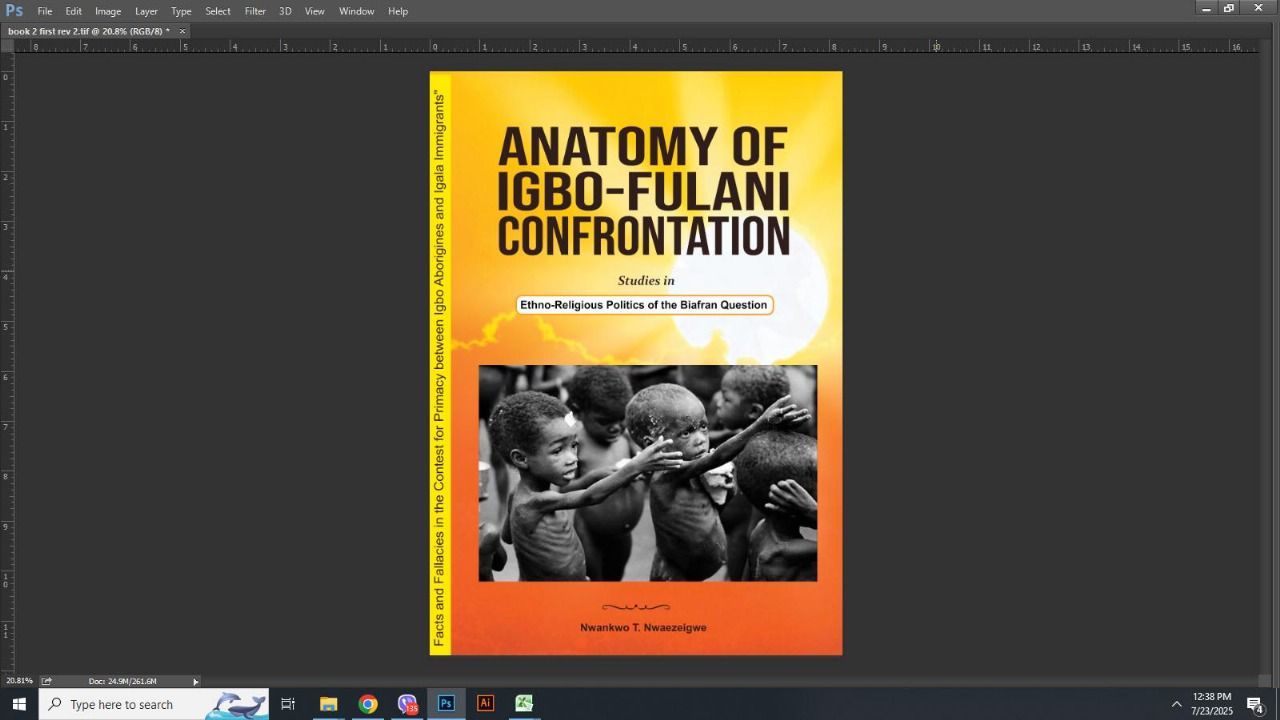The image size is (1280, 720).
Task: Open Illustrator from the taskbar
Action: click(485, 704)
